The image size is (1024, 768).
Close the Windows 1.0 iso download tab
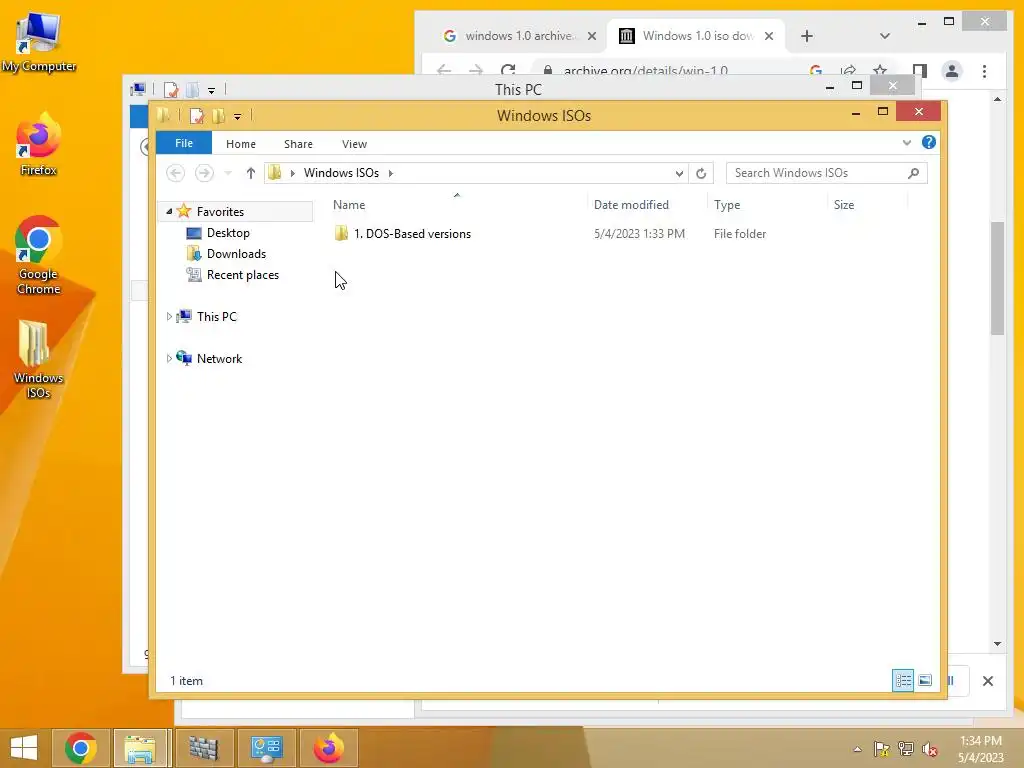point(769,36)
